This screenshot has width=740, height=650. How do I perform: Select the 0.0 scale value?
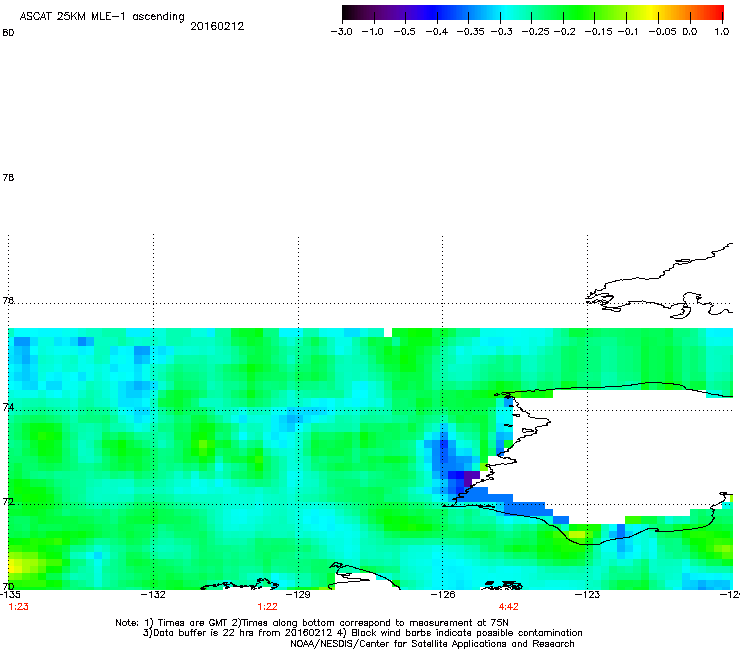(690, 32)
